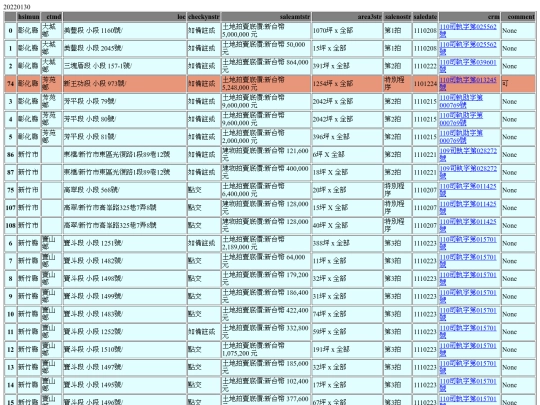Image resolution: width=540 pixels, height=405 pixels.
Task: Click the 'saleamtstr' column header
Action: pos(266,17)
